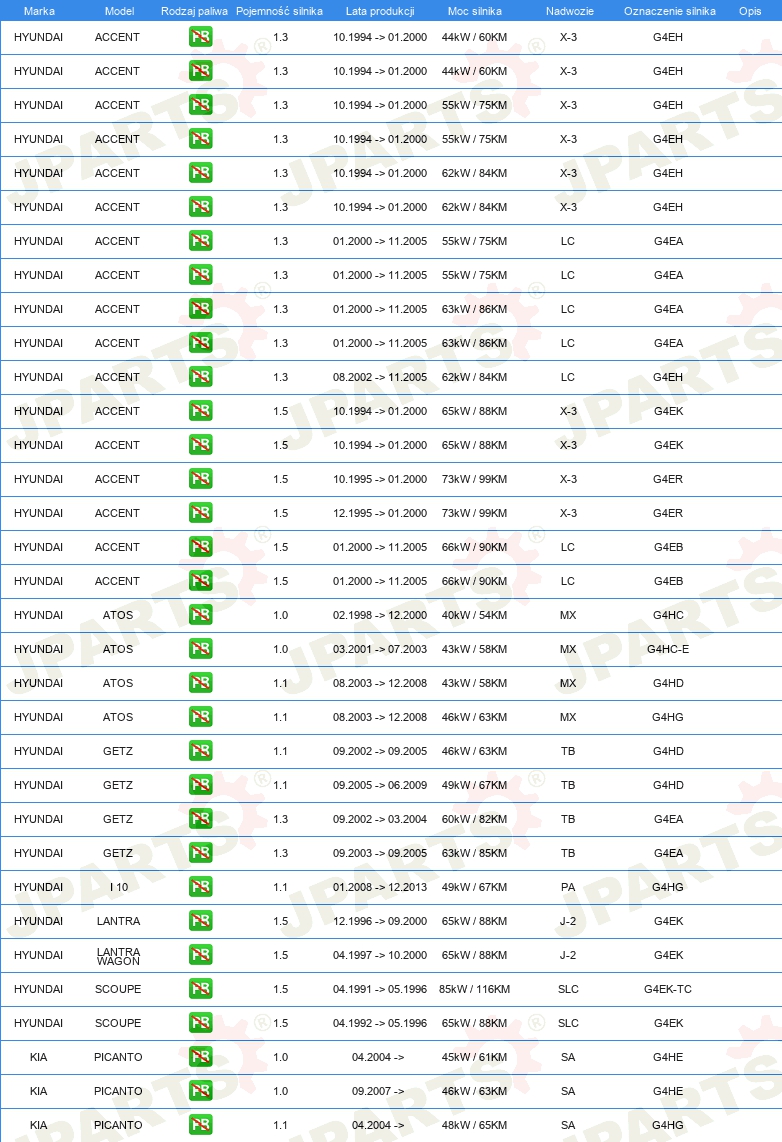Click the Oznaczenie silnika column header
This screenshot has width=782, height=1142.
(x=670, y=11)
